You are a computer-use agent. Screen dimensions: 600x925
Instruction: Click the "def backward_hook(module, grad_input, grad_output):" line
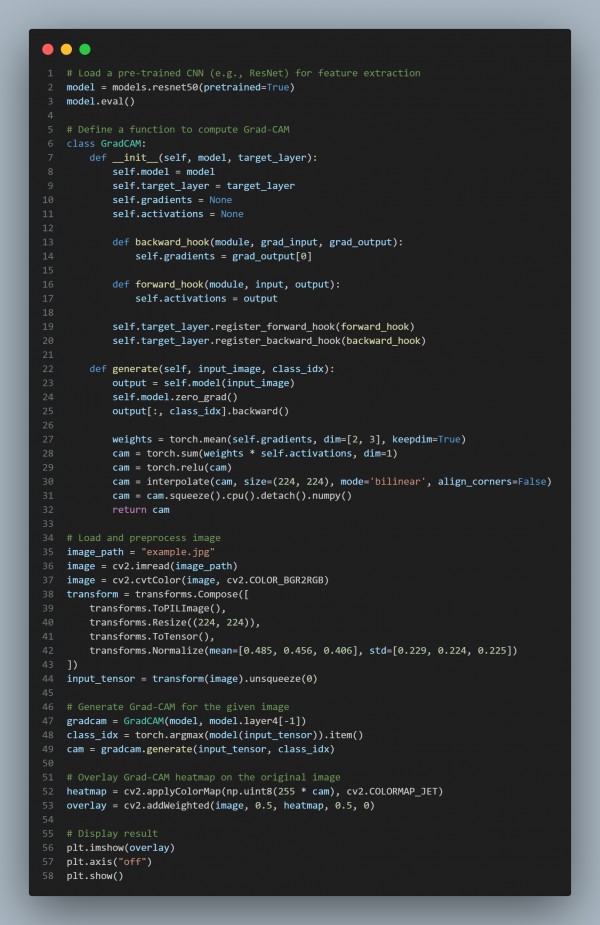(258, 242)
